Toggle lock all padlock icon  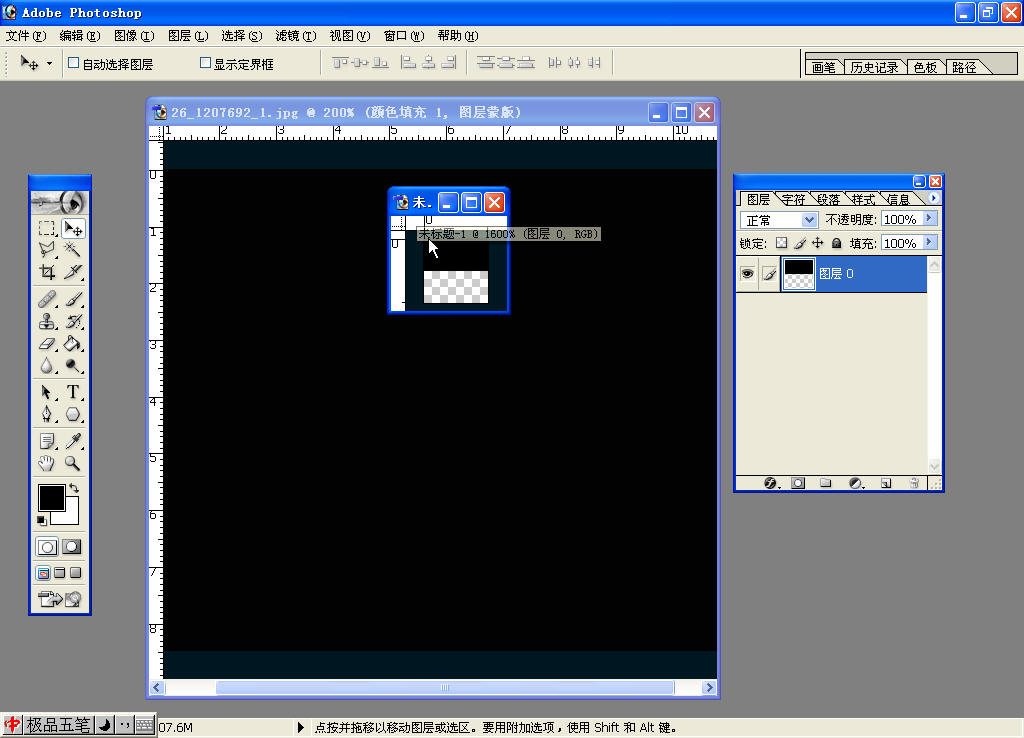(x=837, y=243)
